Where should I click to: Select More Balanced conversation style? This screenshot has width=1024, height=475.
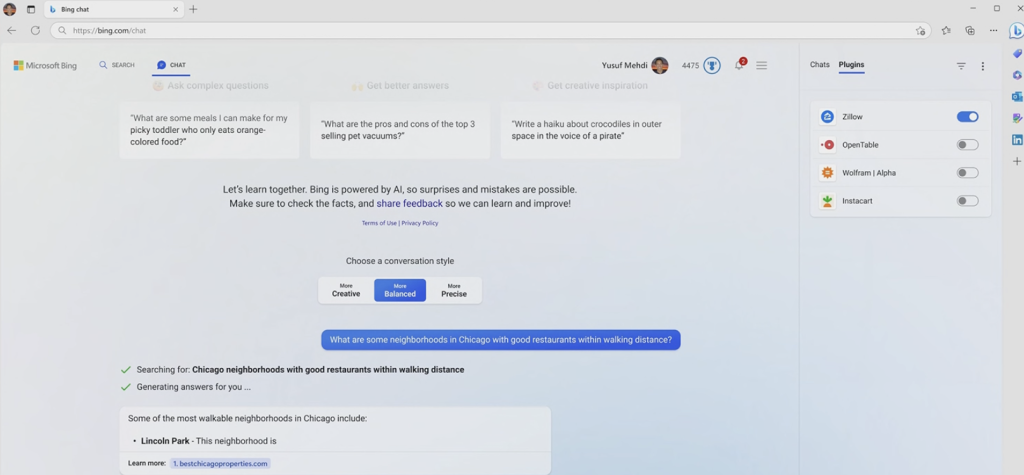click(400, 290)
